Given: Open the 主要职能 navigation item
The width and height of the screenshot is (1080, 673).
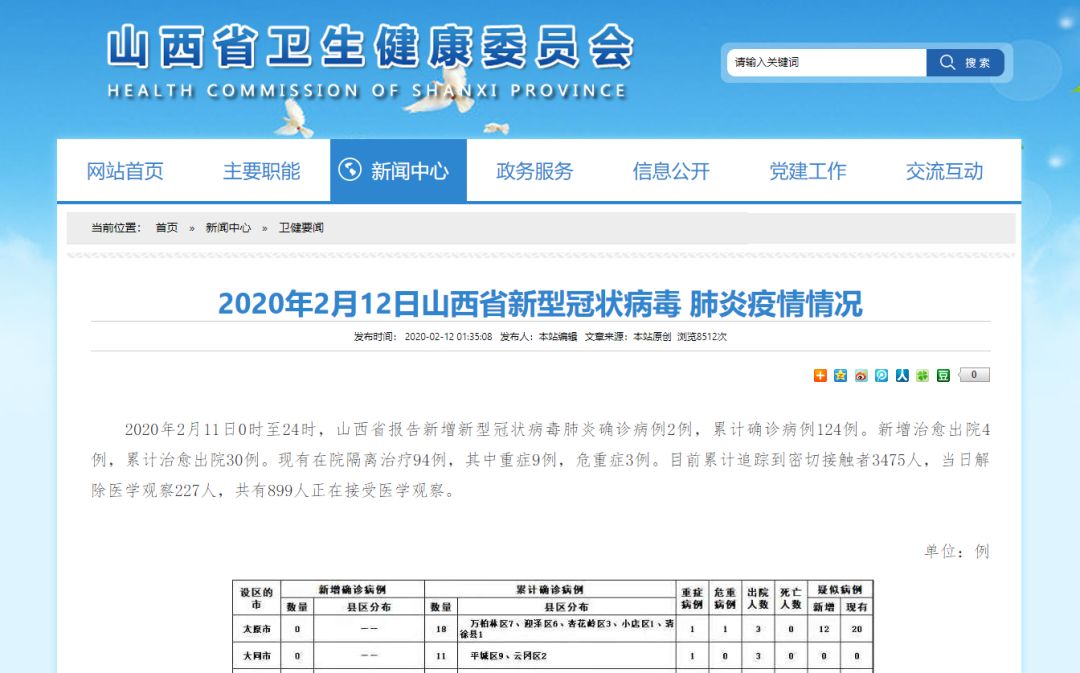Looking at the screenshot, I should pyautogui.click(x=261, y=170).
